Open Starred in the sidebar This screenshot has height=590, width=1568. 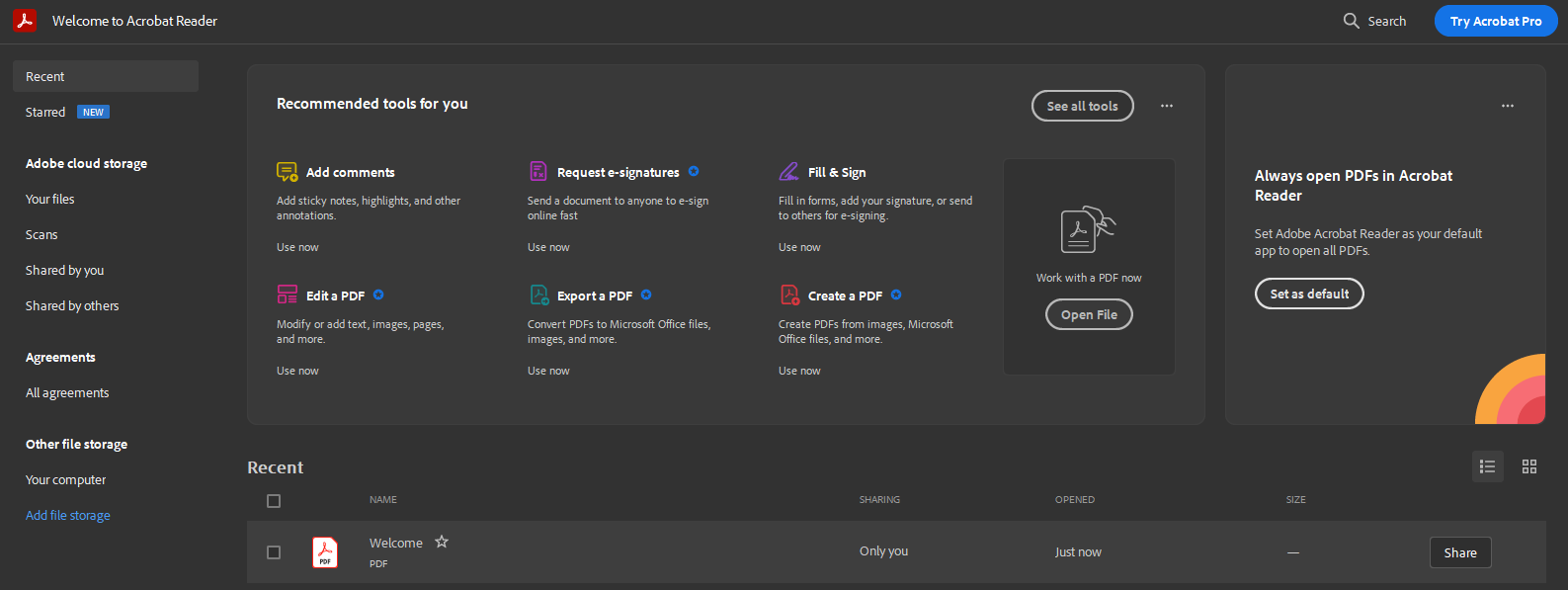(x=45, y=112)
